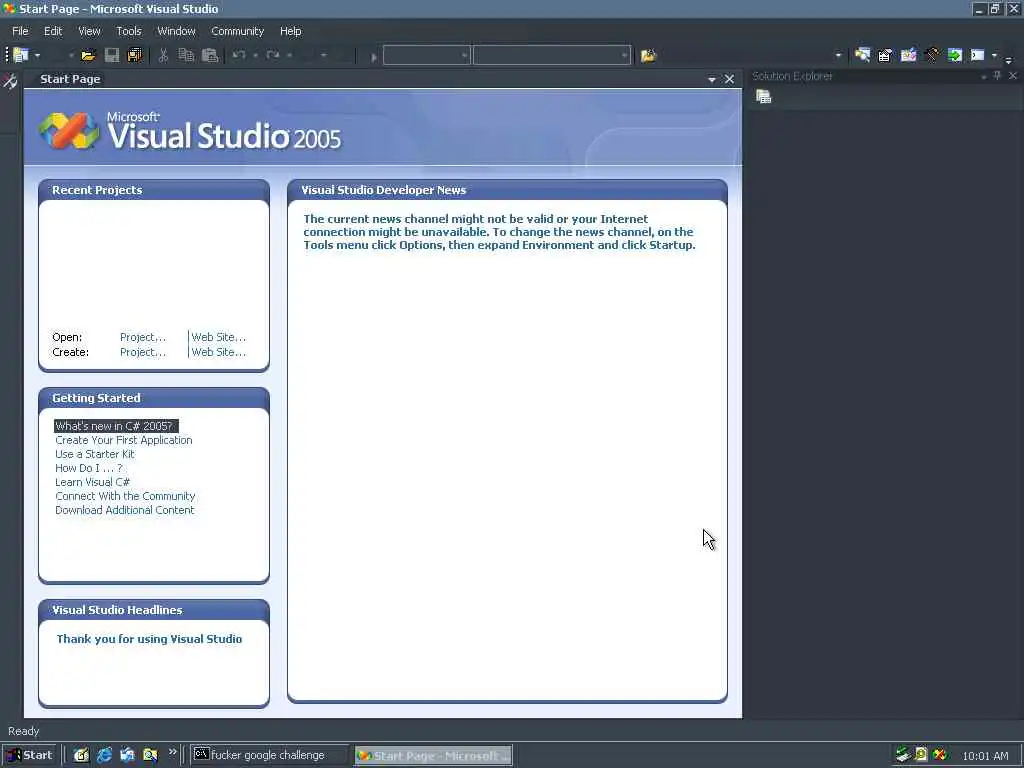Click Start Page Microsoft taskbar button
The height and width of the screenshot is (768, 1024).
tap(434, 756)
